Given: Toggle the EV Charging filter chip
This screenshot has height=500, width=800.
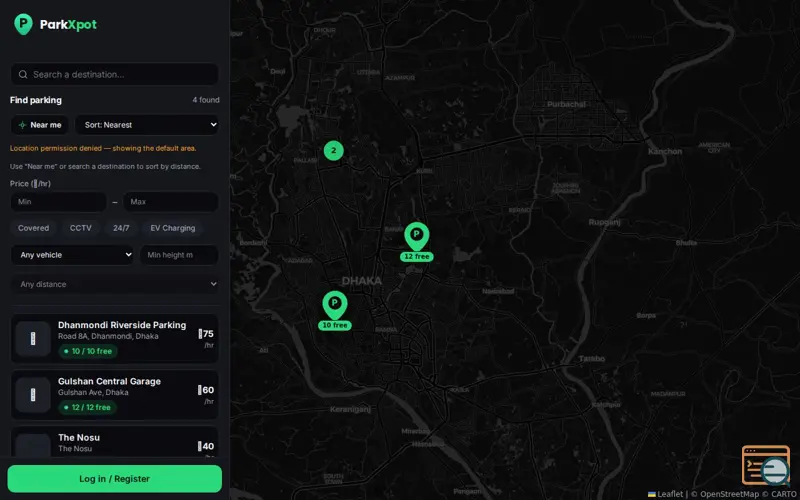Looking at the screenshot, I should point(172,228).
